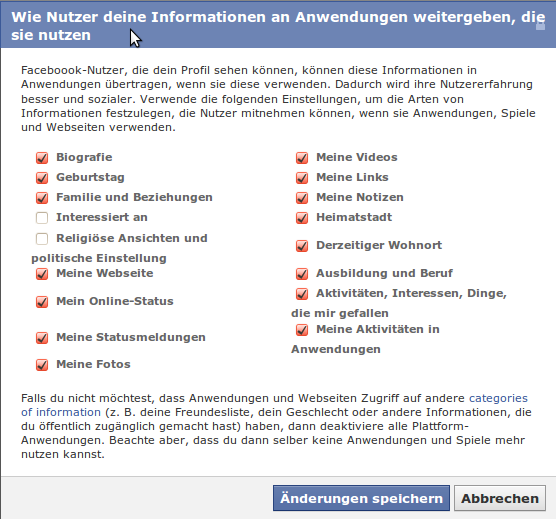Click the Meine Statusmeldungen label
The height and width of the screenshot is (519, 556).
click(131, 337)
